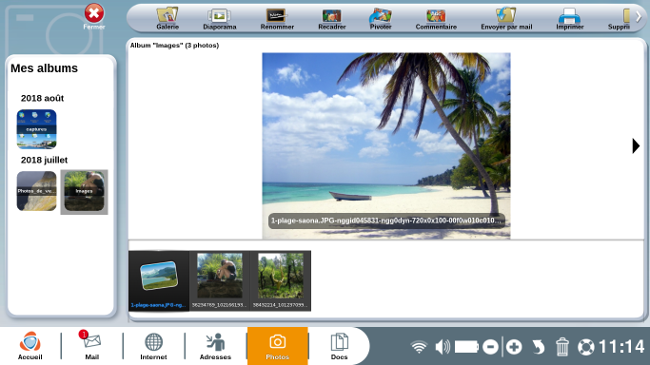Print the photo with Imprimer
The image size is (650, 365).
(x=570, y=19)
